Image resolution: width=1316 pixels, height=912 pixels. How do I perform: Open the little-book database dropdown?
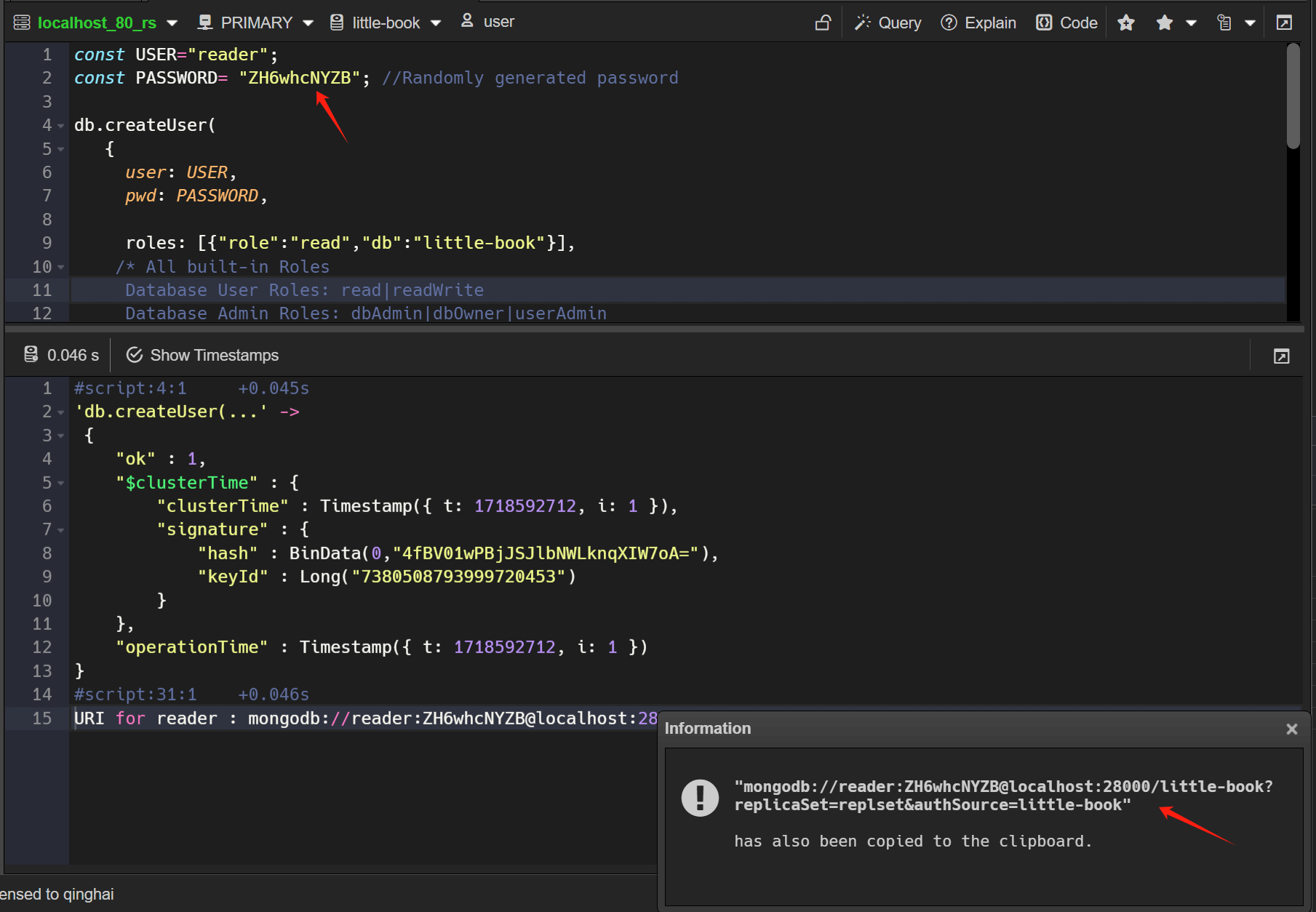coord(436,23)
